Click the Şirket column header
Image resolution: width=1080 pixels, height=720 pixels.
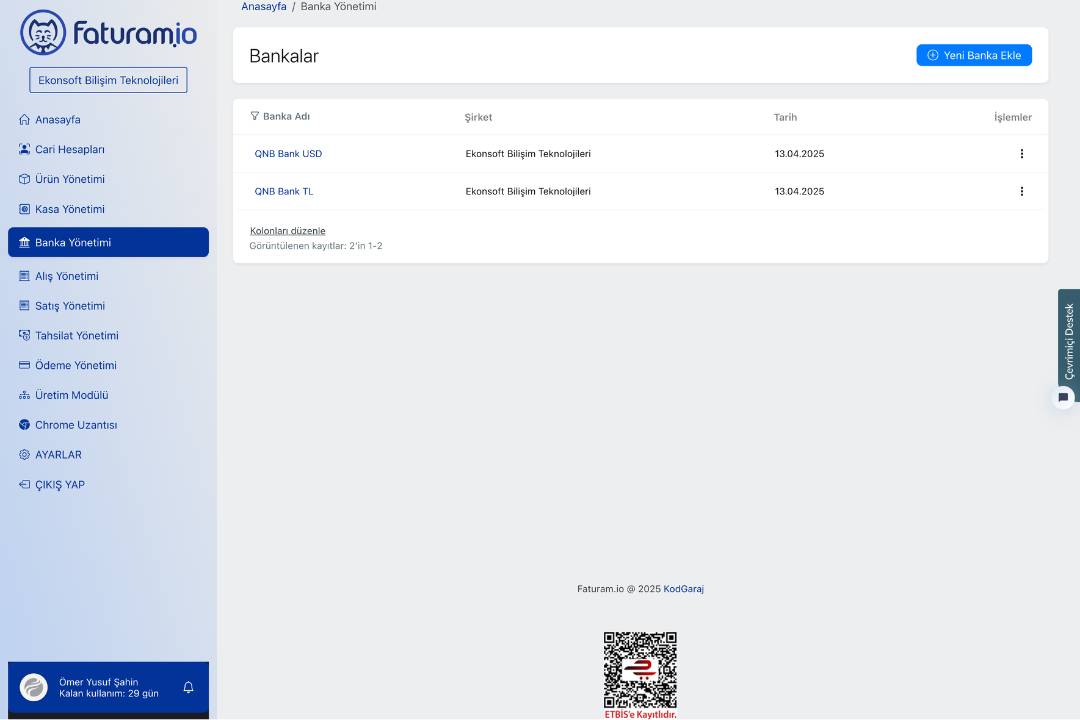pos(478,117)
